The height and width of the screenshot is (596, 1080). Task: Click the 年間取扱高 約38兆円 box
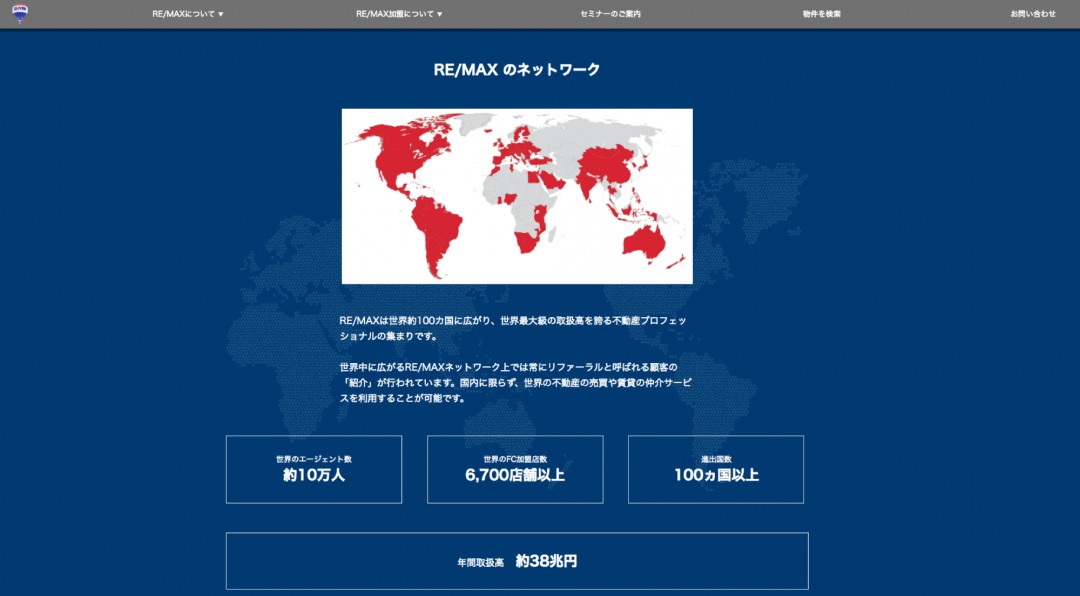pos(517,561)
